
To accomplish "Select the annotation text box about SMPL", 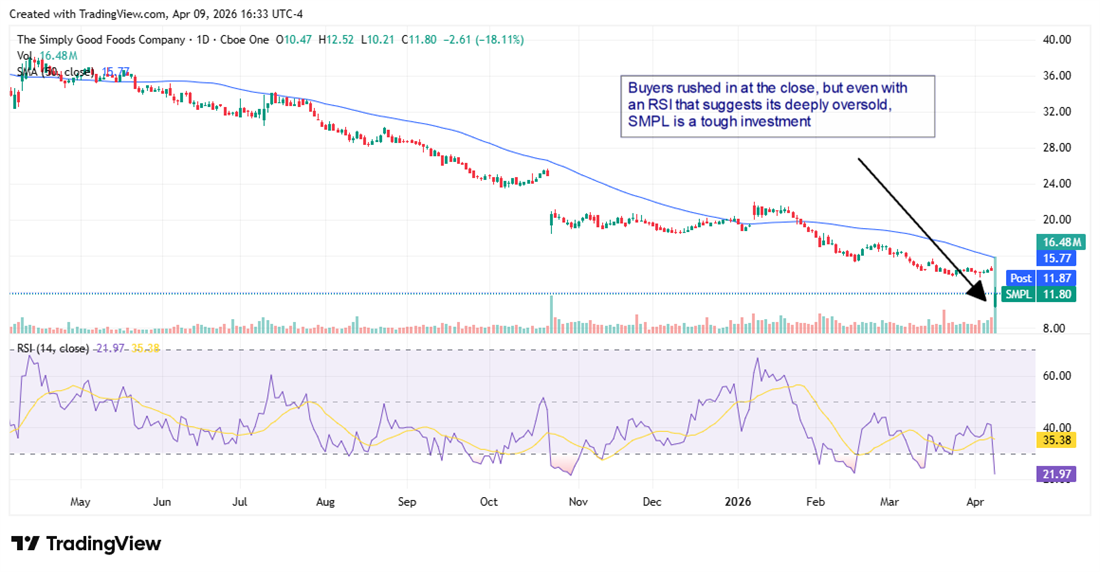I will (x=777, y=105).
